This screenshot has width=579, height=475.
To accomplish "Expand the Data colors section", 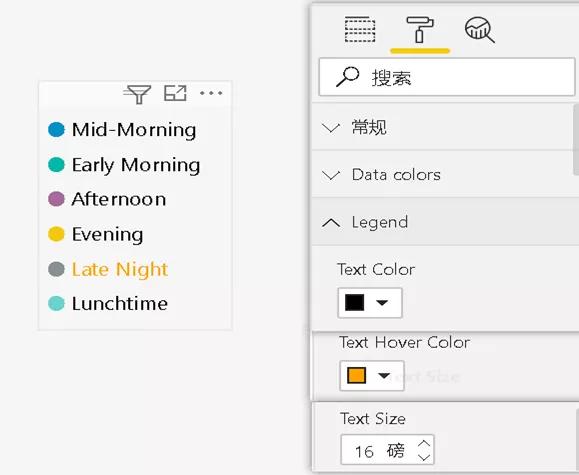I will 442,174.
